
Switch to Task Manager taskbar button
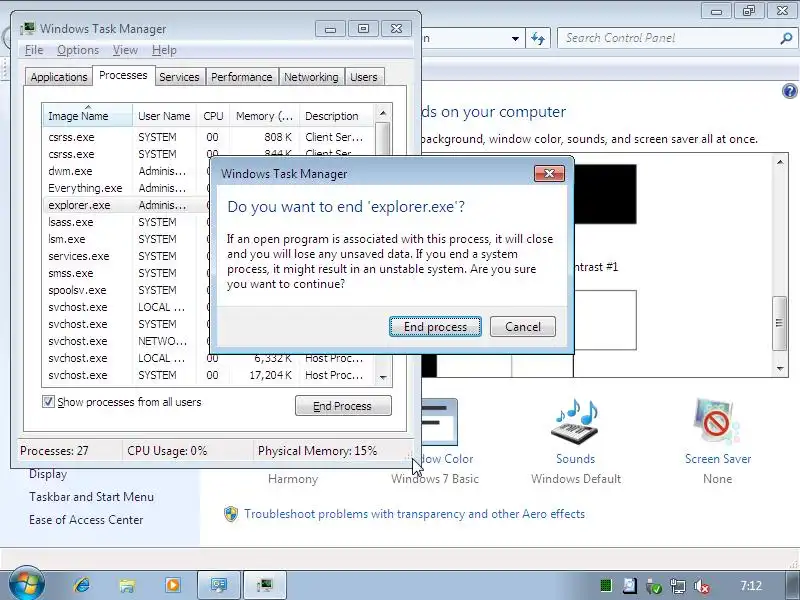pyautogui.click(x=265, y=585)
